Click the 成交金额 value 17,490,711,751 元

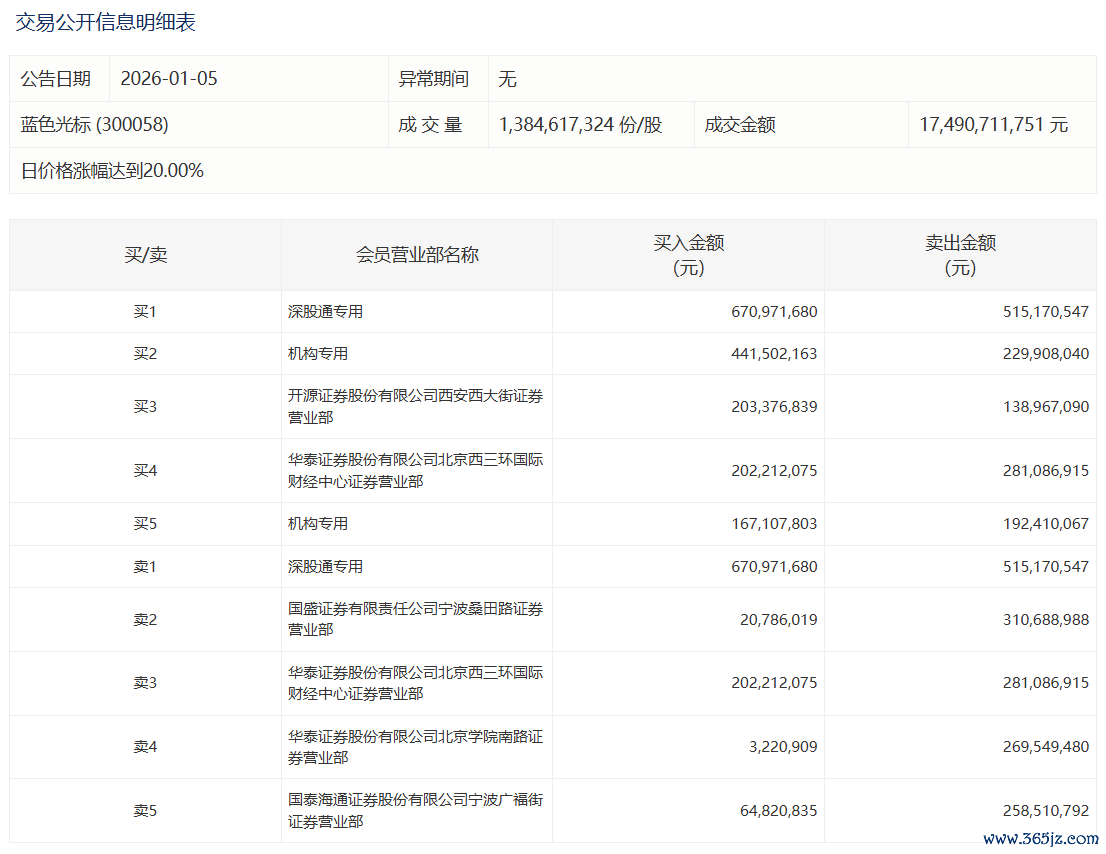point(993,125)
